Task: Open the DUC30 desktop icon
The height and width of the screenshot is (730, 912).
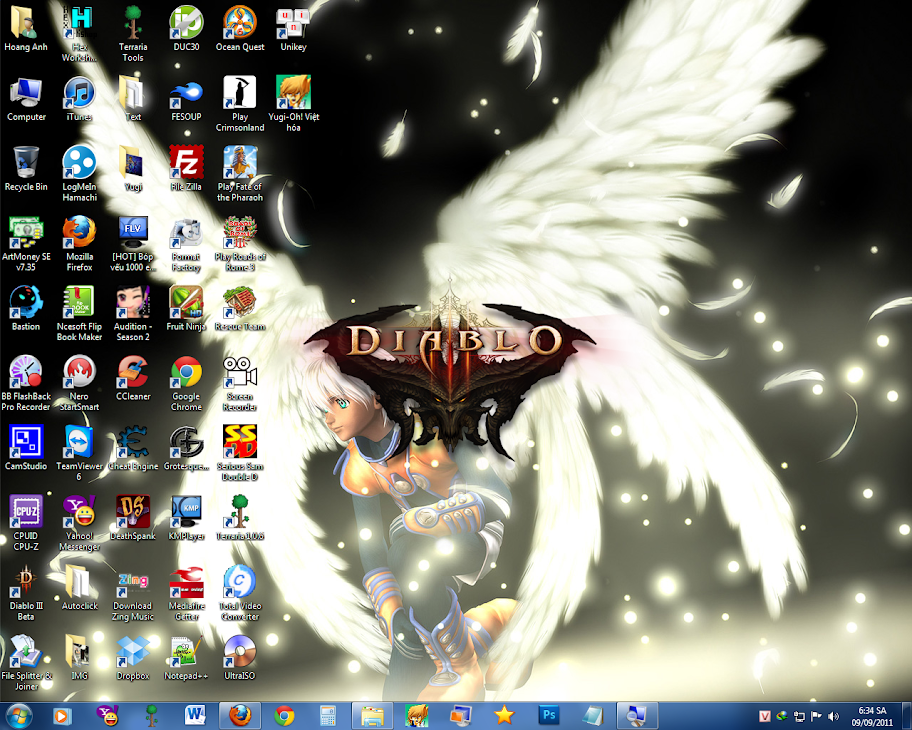Action: tap(186, 29)
